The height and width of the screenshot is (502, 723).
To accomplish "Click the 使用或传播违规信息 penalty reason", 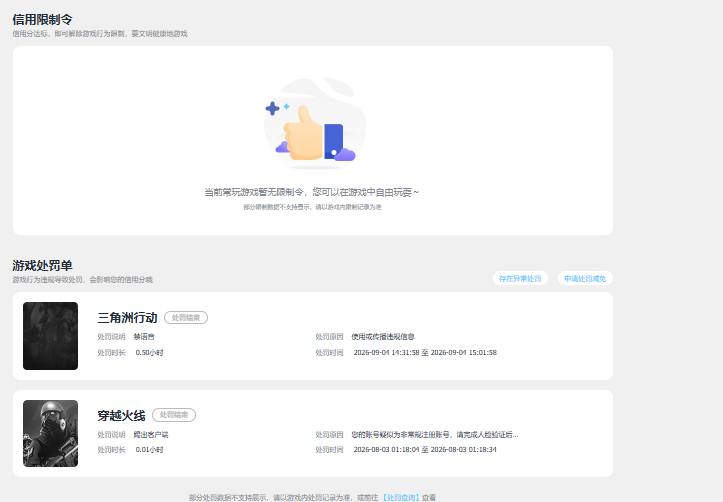I will [383, 337].
